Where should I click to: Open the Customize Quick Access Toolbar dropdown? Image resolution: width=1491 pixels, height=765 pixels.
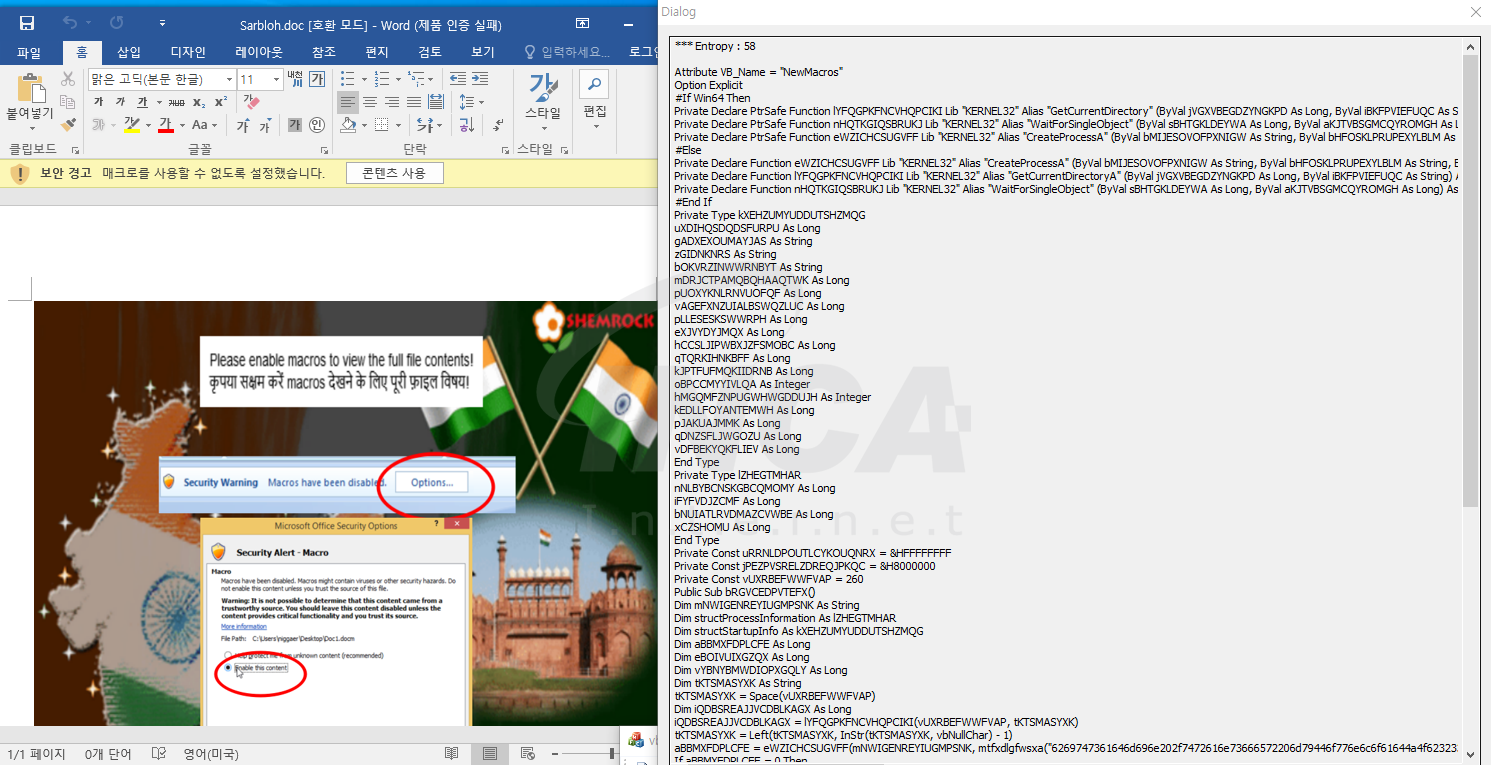tap(162, 24)
